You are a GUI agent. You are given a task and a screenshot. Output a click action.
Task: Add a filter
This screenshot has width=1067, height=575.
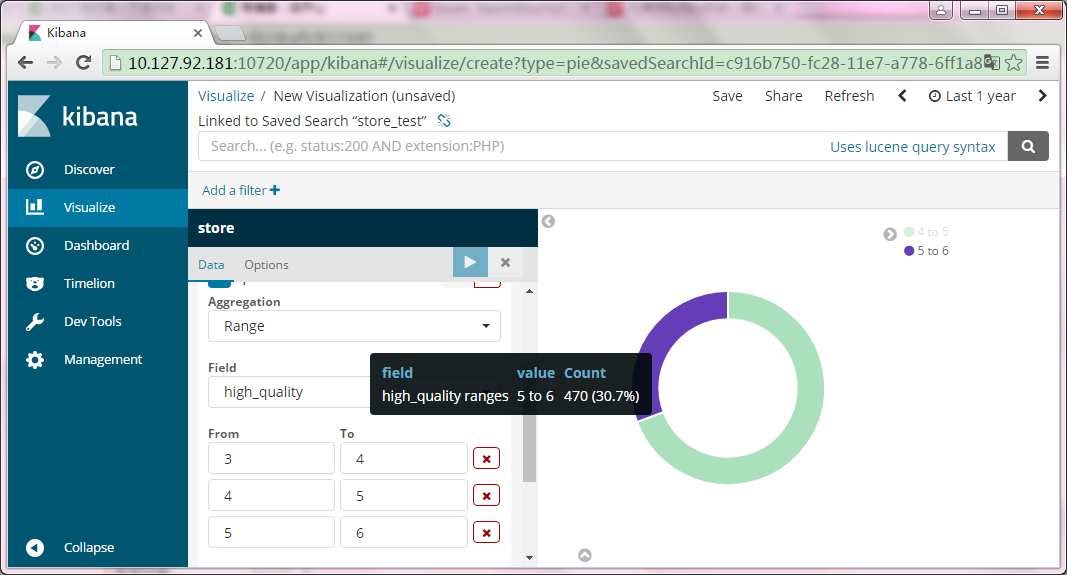click(x=241, y=191)
